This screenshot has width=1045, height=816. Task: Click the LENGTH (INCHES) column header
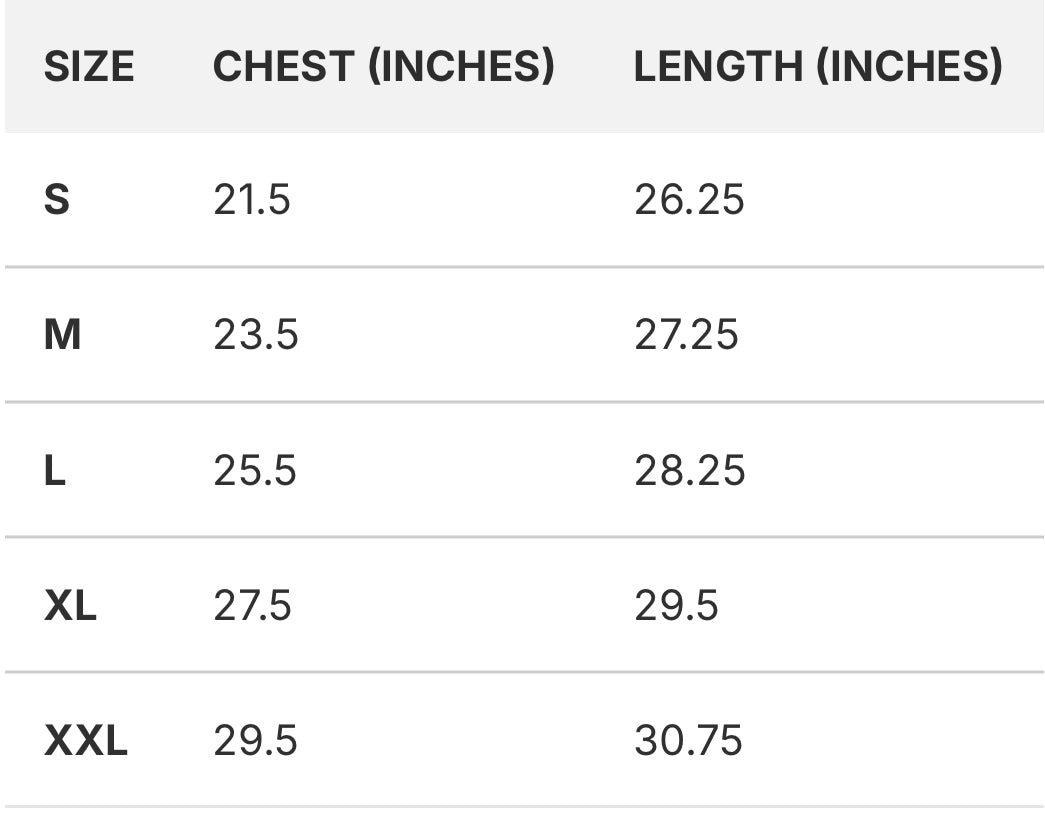(x=817, y=67)
